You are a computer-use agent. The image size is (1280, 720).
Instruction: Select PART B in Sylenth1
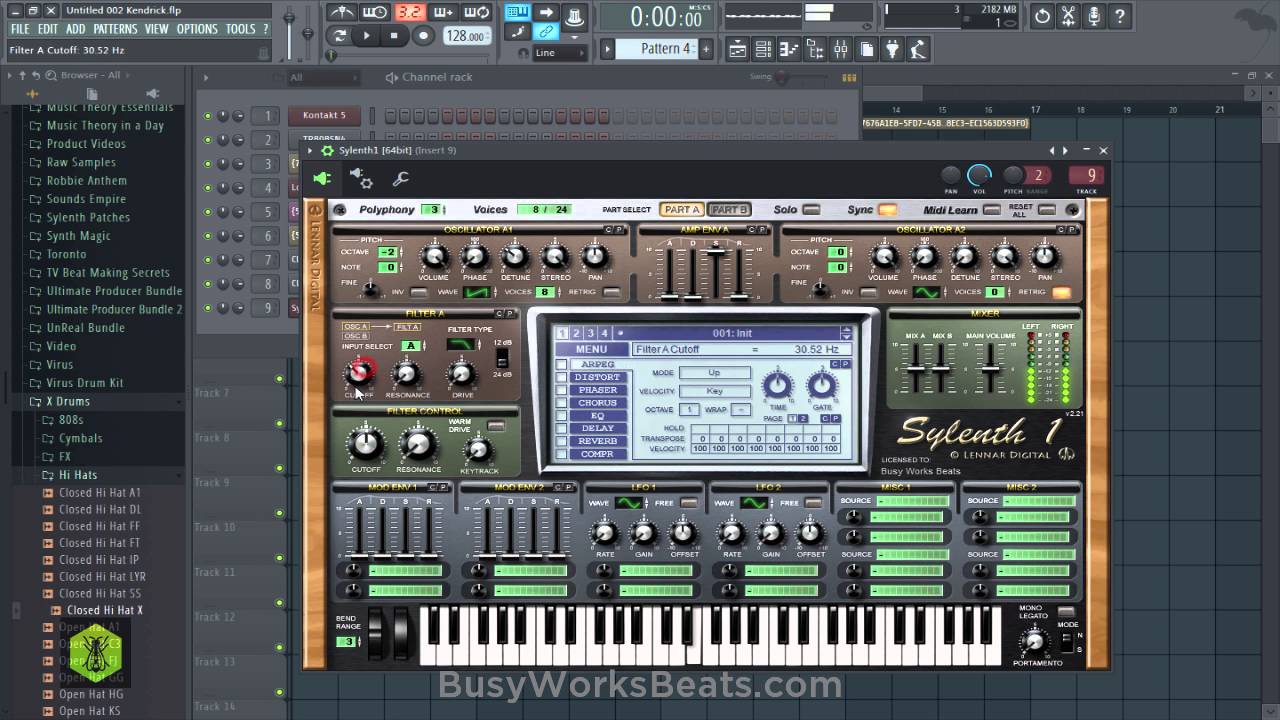[x=729, y=210]
